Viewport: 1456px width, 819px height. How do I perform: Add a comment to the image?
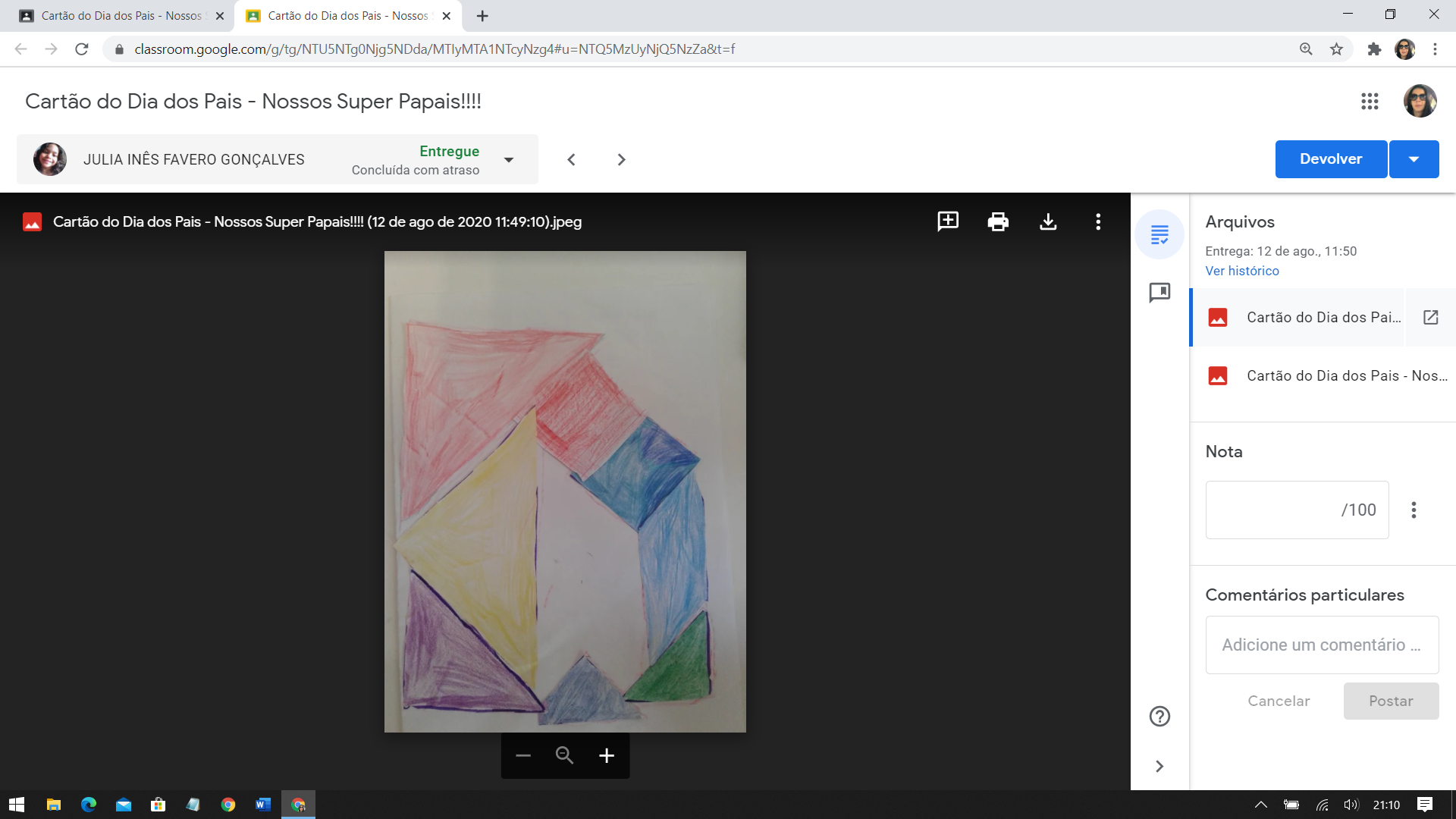click(x=948, y=221)
